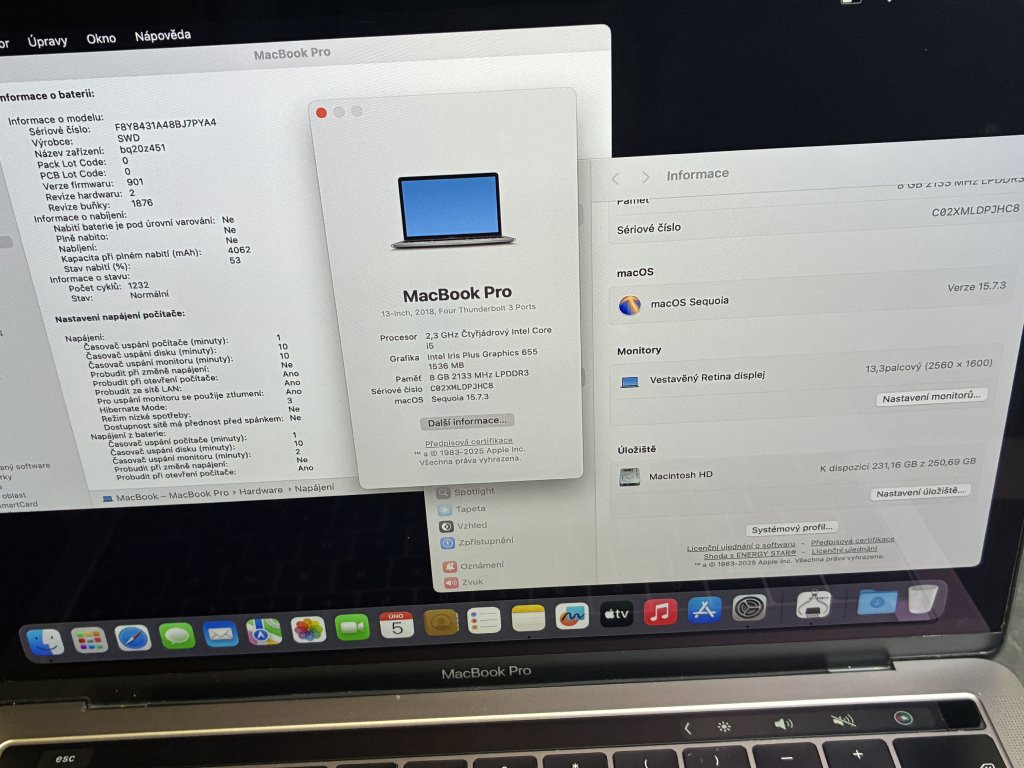The height and width of the screenshot is (768, 1024).
Task: Open Photos app in the Dock
Action: (308, 630)
